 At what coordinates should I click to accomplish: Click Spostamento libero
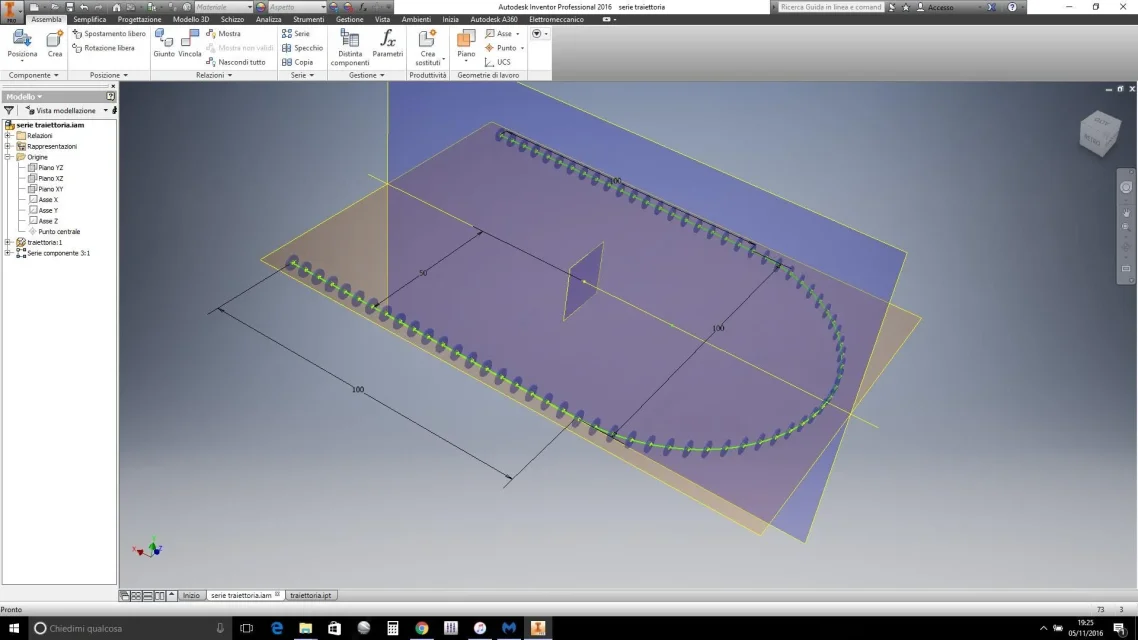[x=109, y=33]
